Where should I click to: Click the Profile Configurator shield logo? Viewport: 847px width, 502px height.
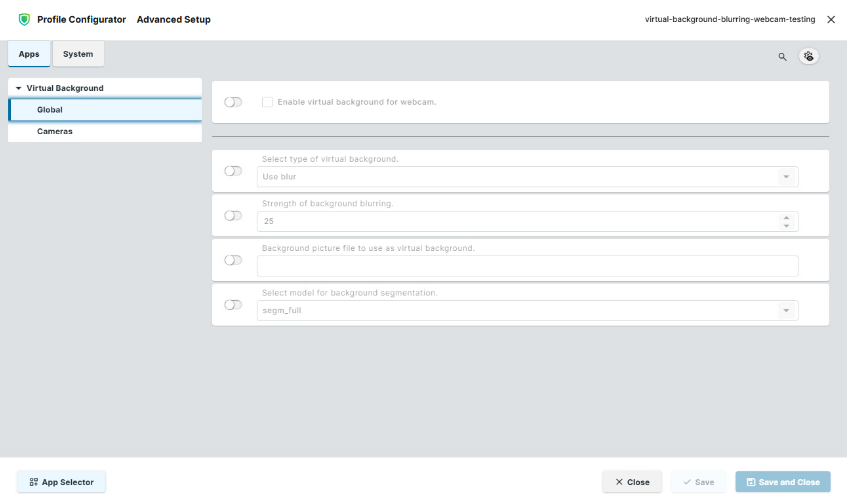[24, 20]
